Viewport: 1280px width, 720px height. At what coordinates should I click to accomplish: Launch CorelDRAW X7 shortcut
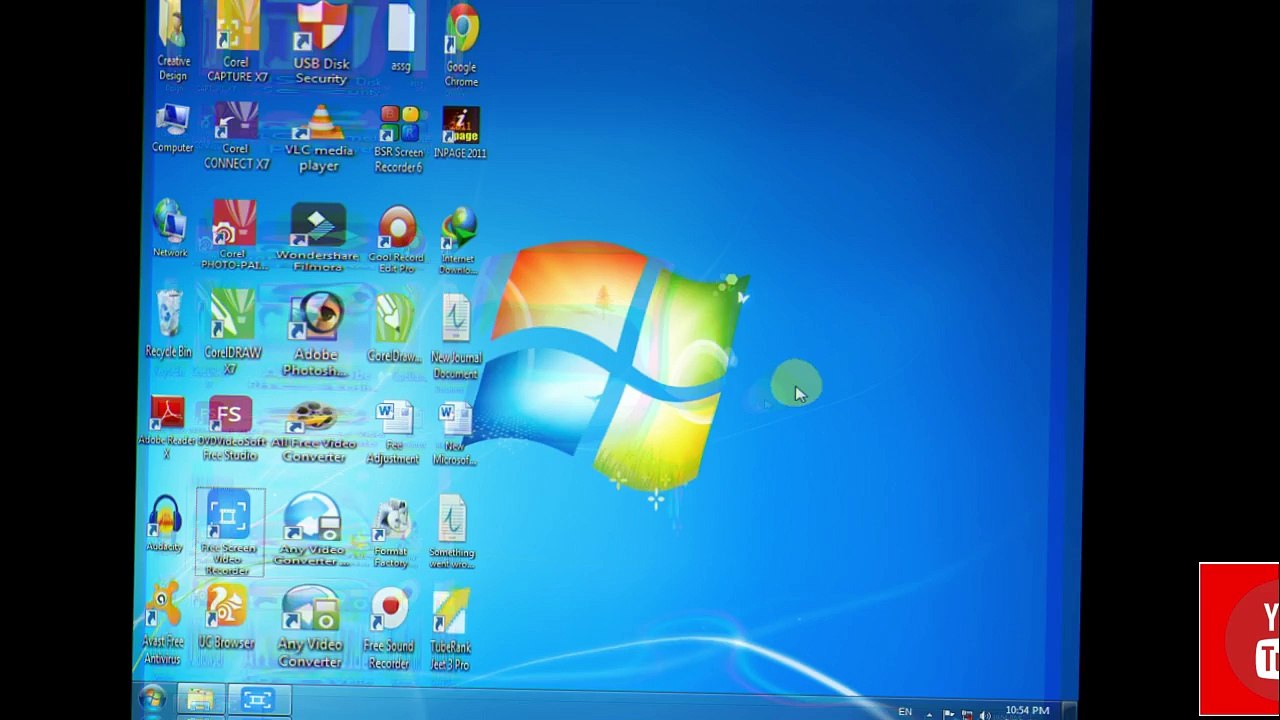[232, 332]
